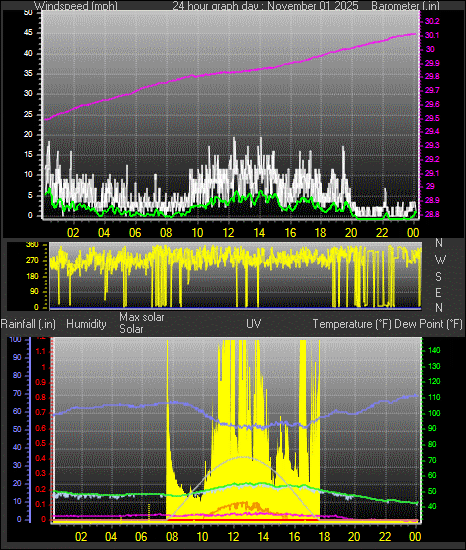Select hour 12 under the windspeed chart
This screenshot has width=466, height=550.
tap(228, 233)
